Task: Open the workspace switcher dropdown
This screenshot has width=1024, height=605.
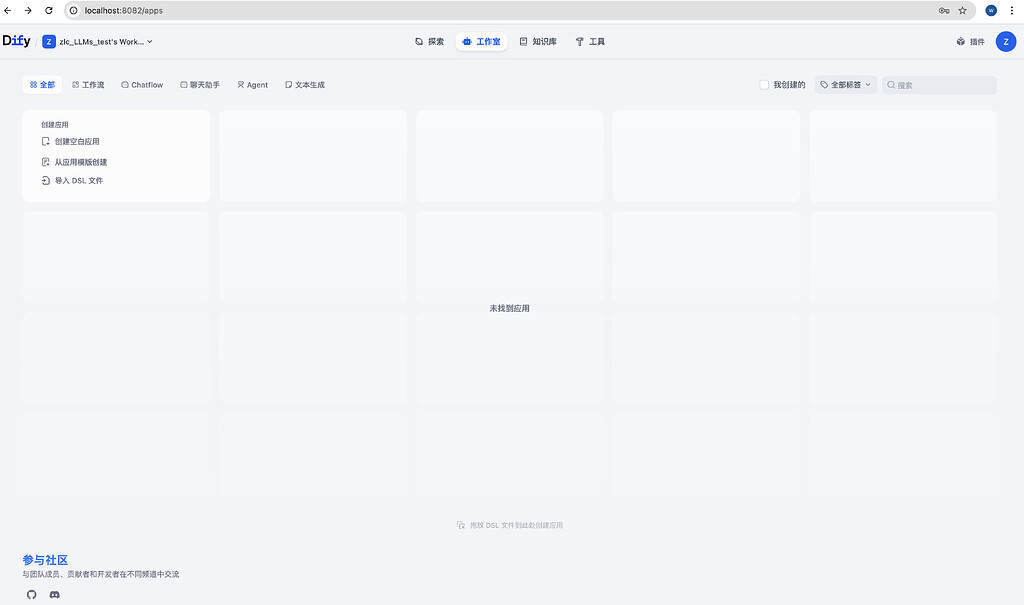Action: click(97, 41)
